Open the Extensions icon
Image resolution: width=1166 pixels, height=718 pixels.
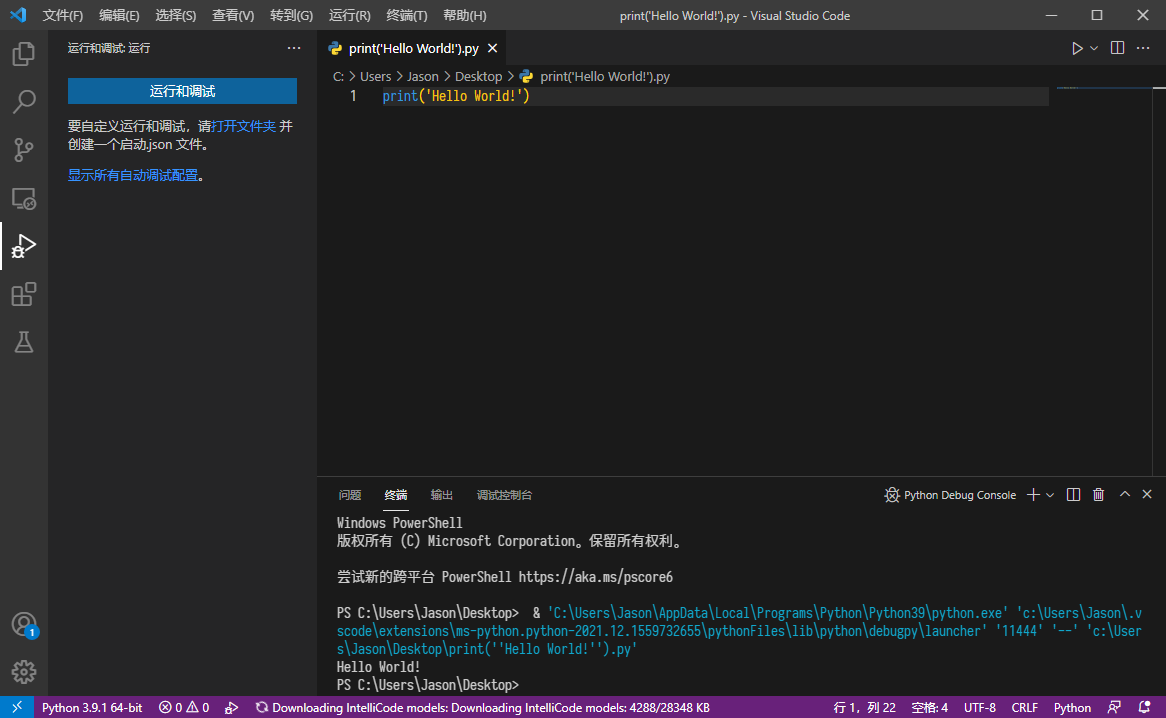tap(23, 294)
